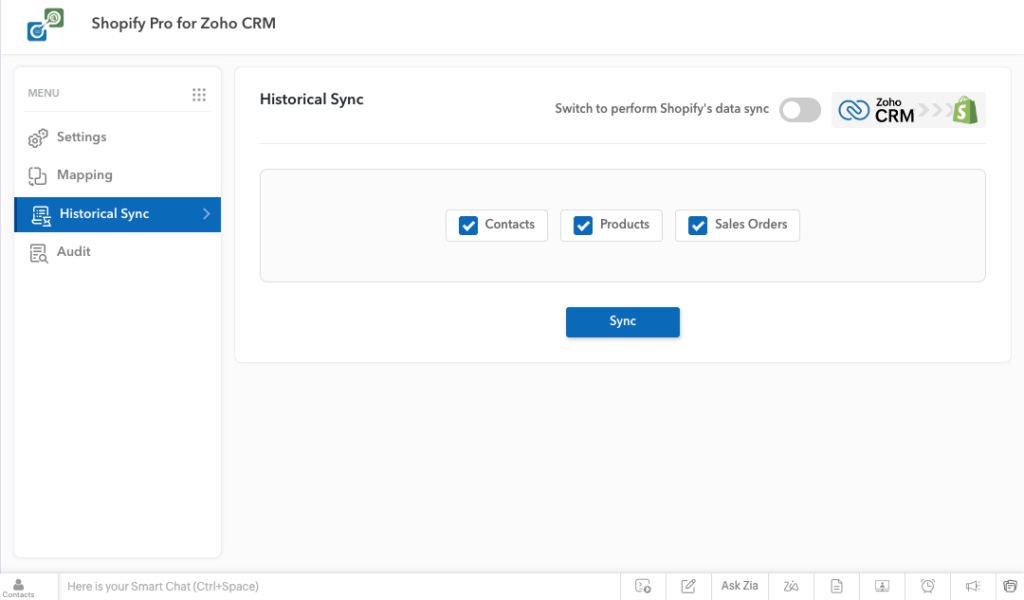1024x600 pixels.
Task: Click the Ask Zia button
Action: coord(739,586)
